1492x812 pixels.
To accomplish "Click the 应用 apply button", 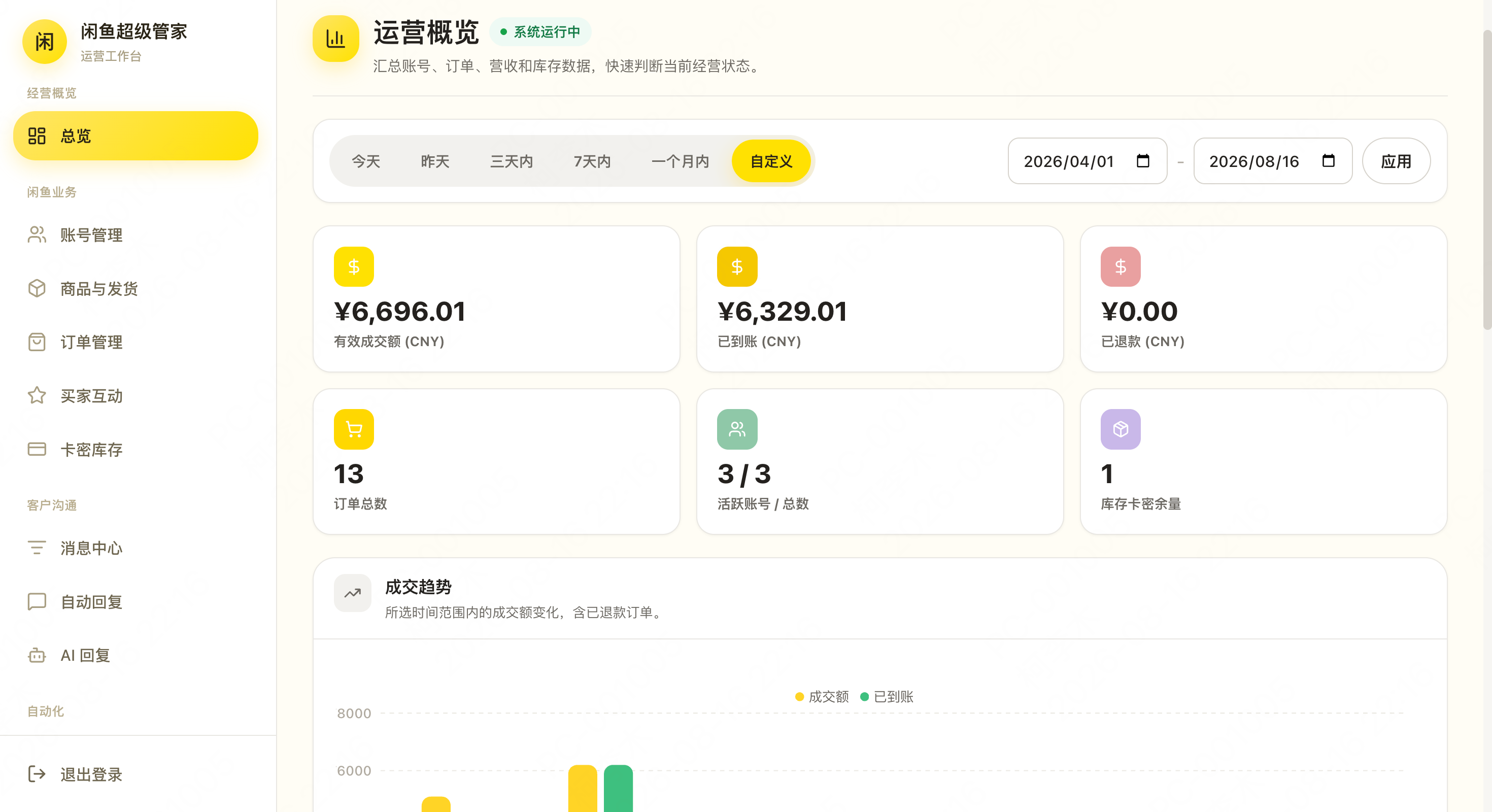I will point(1396,161).
